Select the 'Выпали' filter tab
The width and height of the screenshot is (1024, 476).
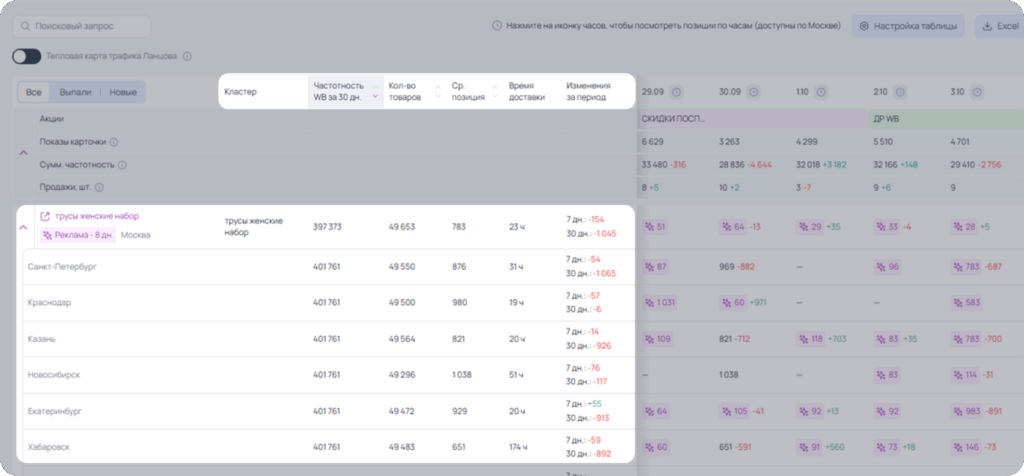(x=75, y=92)
